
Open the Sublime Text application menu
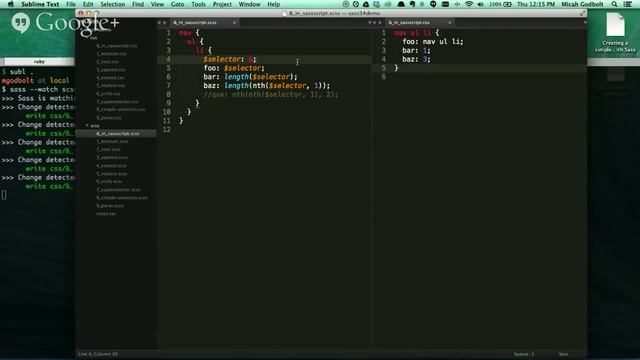(x=40, y=4)
